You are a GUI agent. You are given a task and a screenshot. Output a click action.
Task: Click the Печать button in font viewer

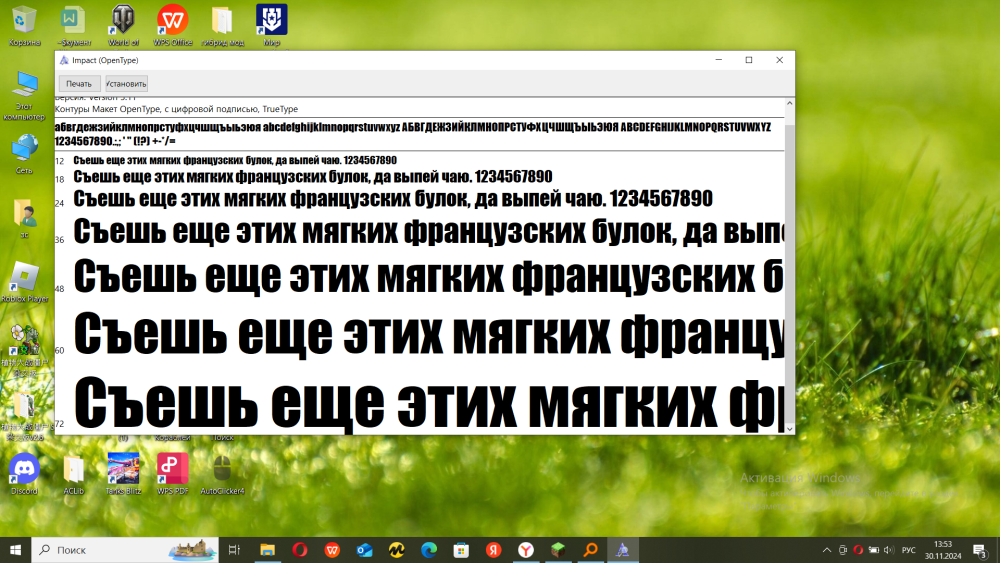pos(79,84)
